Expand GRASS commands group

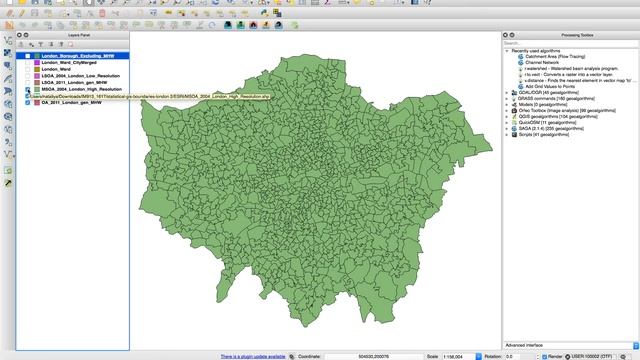click(507, 98)
